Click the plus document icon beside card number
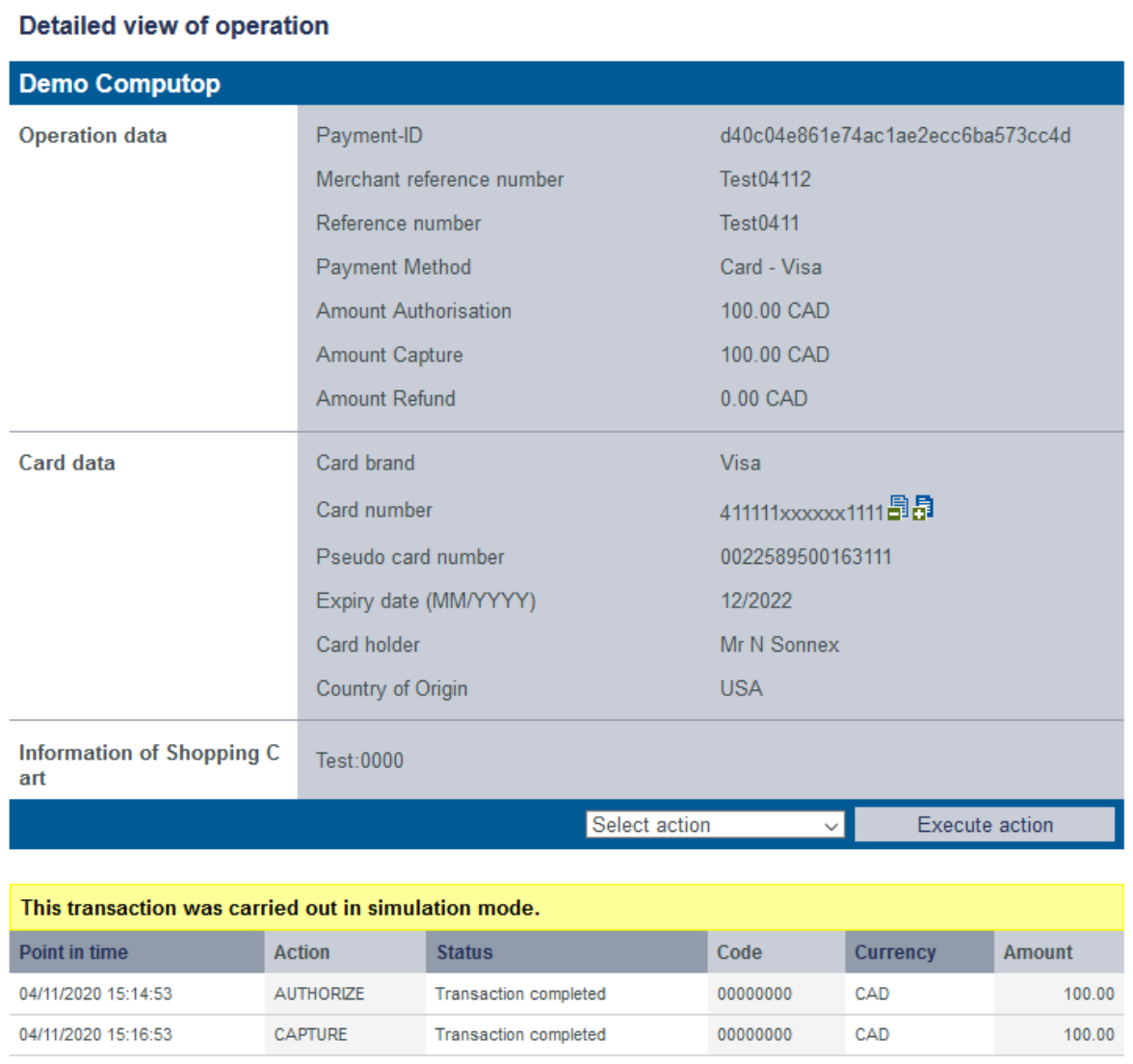The width and height of the screenshot is (1133, 1064). 923,508
